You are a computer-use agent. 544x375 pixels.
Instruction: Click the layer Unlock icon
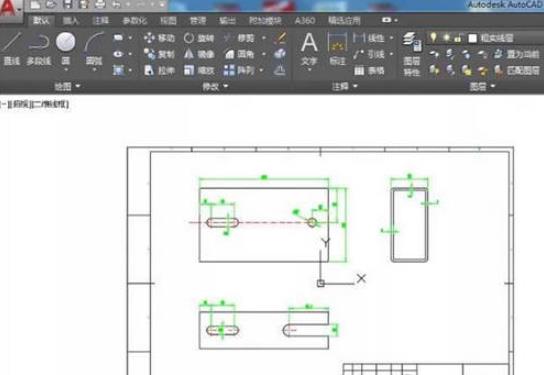pyautogui.click(x=483, y=70)
